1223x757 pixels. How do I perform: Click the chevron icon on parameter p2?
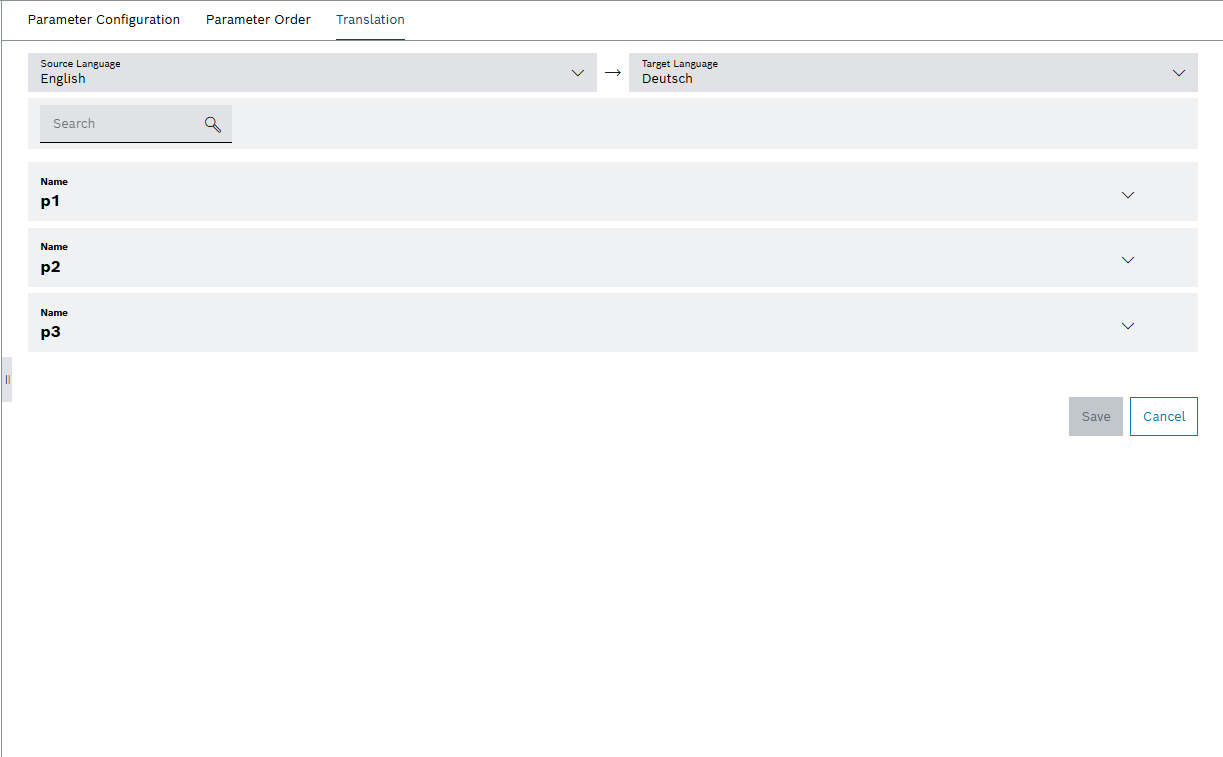click(1128, 260)
